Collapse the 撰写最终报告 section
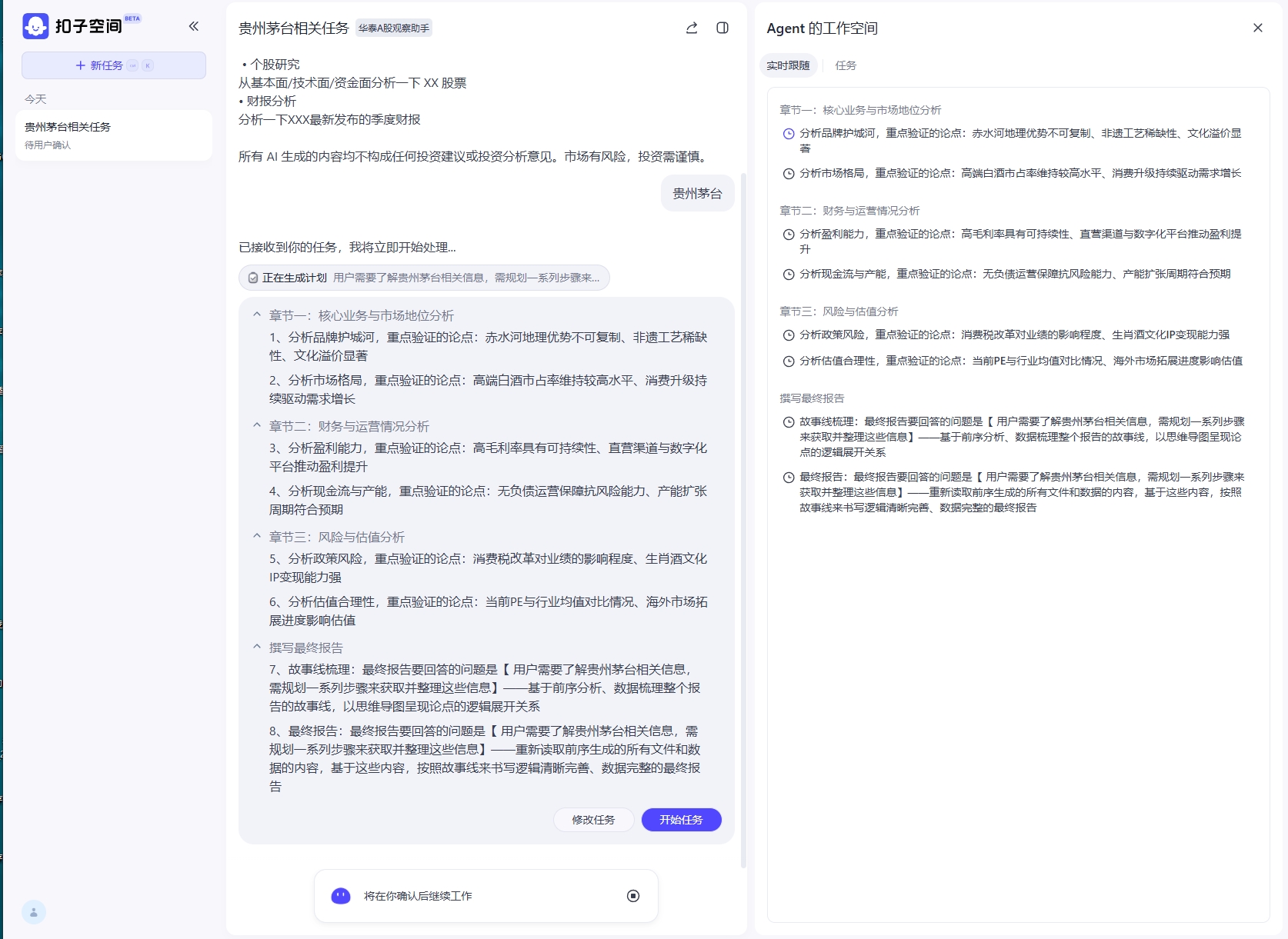This screenshot has height=939, width=1288. (x=257, y=647)
